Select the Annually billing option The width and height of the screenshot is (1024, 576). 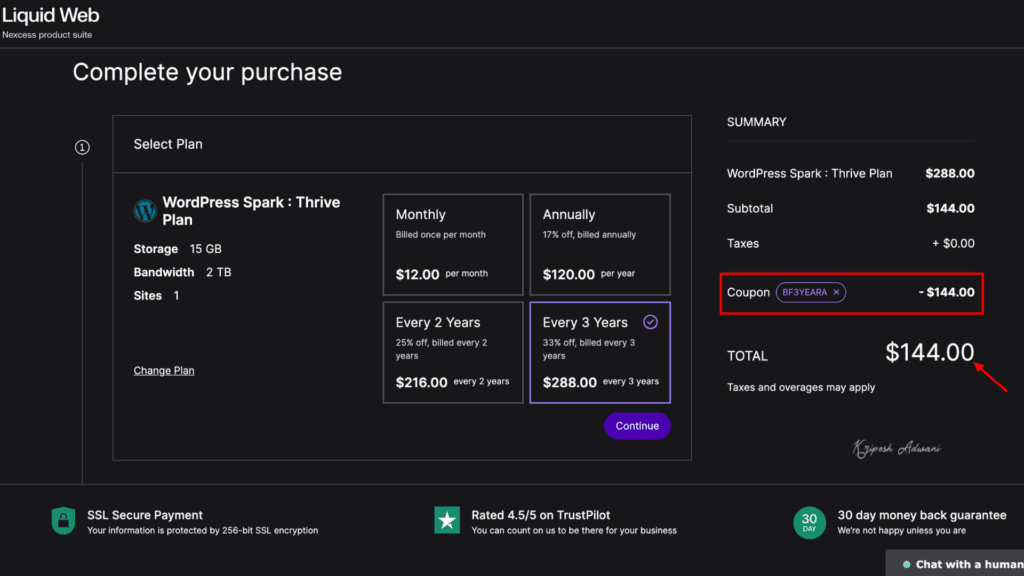[x=600, y=244]
